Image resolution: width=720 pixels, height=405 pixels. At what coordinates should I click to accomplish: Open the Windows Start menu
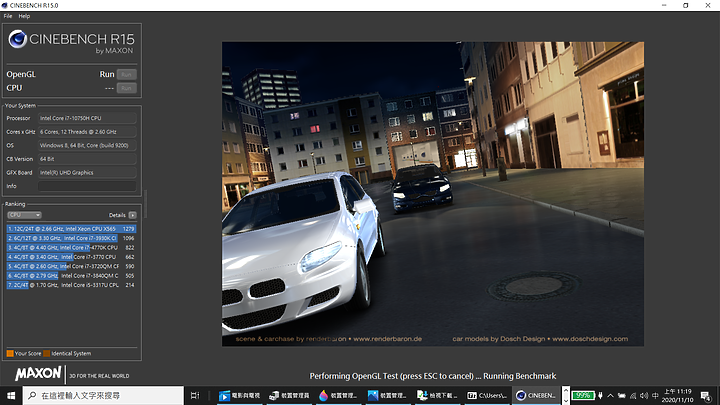[x=11, y=395]
